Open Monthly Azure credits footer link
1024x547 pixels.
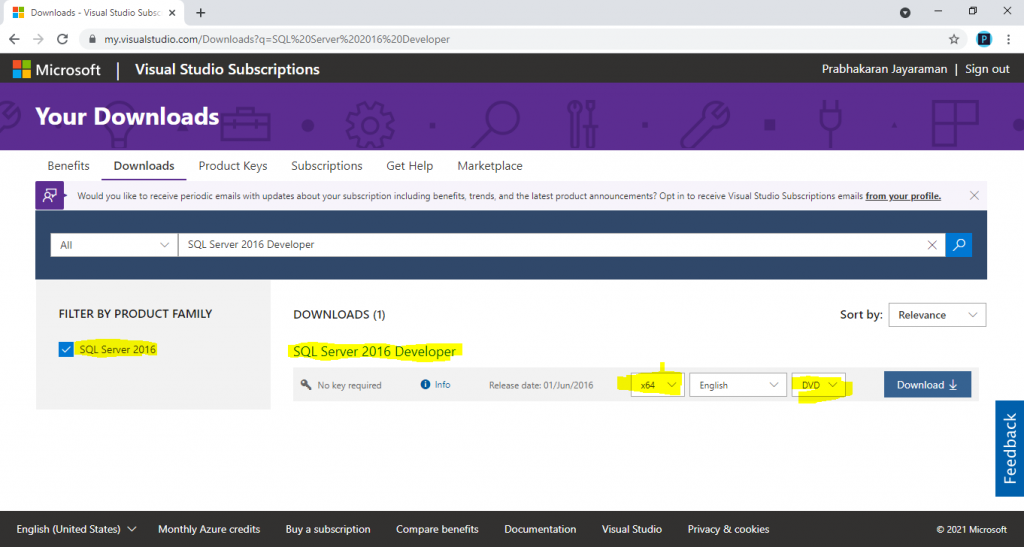coord(209,529)
